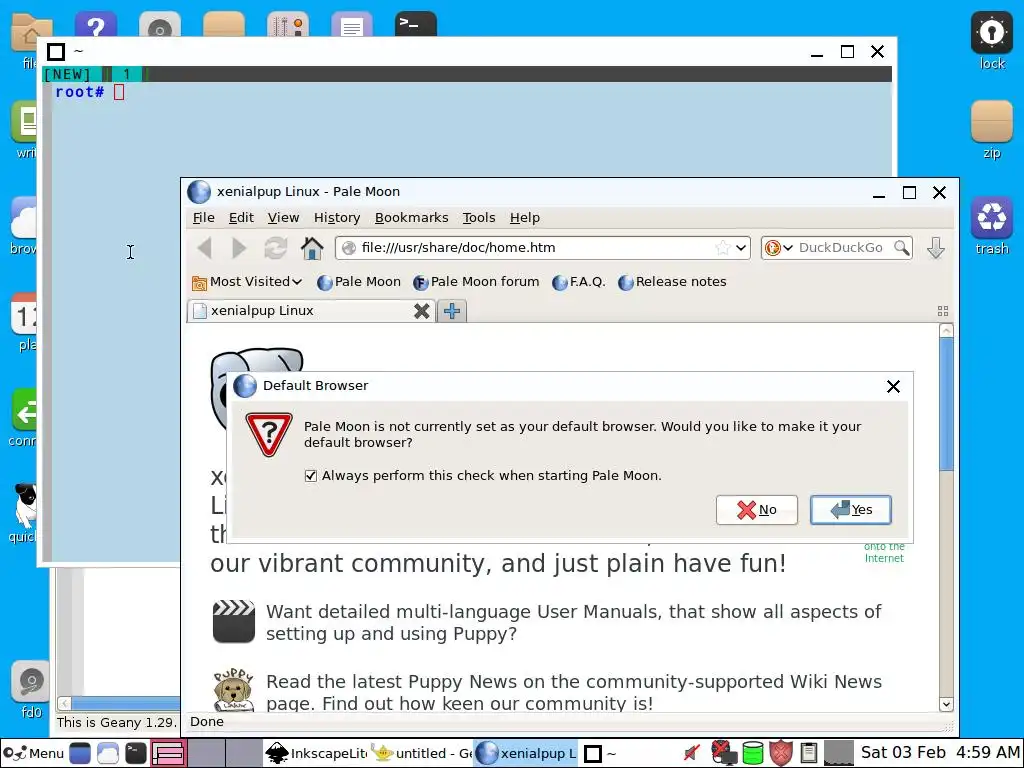Open the Release notes bookmark
Image resolution: width=1024 pixels, height=768 pixels.
pos(672,281)
